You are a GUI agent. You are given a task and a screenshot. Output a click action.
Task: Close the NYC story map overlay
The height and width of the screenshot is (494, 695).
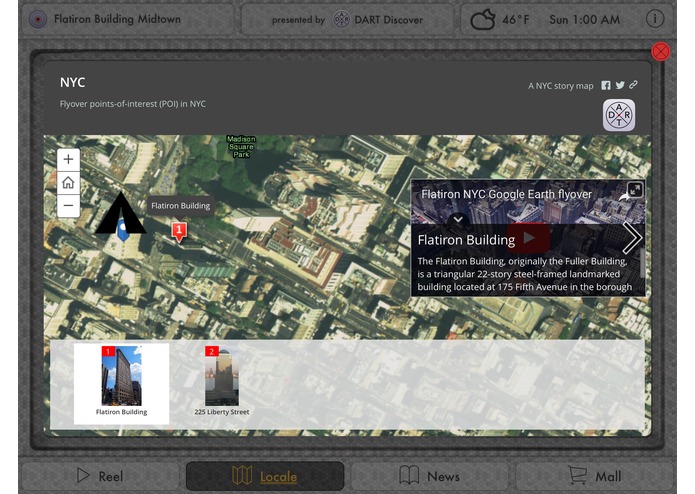660,52
